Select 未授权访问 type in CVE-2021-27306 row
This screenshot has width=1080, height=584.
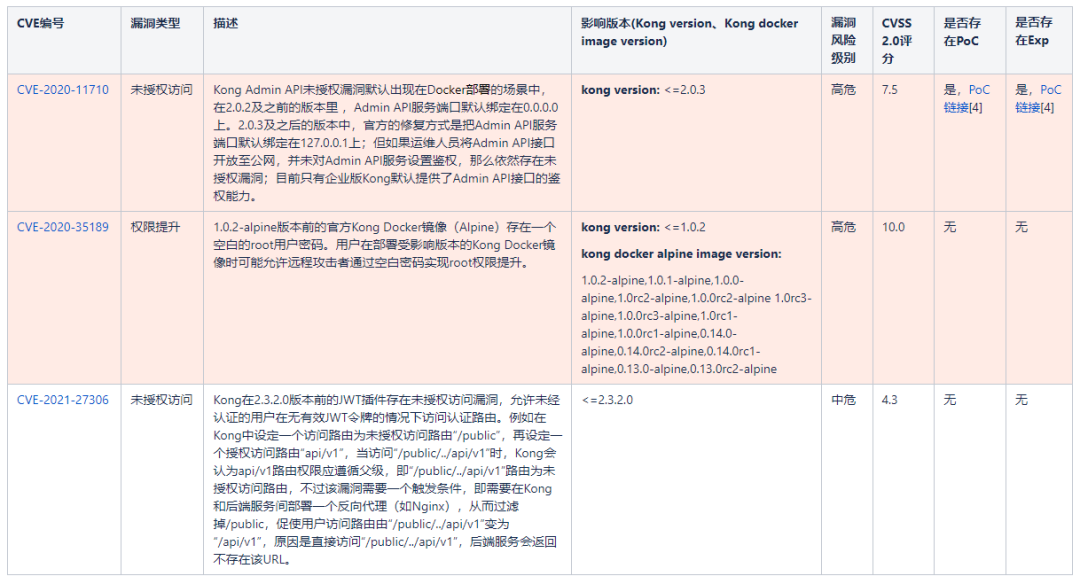[x=162, y=400]
